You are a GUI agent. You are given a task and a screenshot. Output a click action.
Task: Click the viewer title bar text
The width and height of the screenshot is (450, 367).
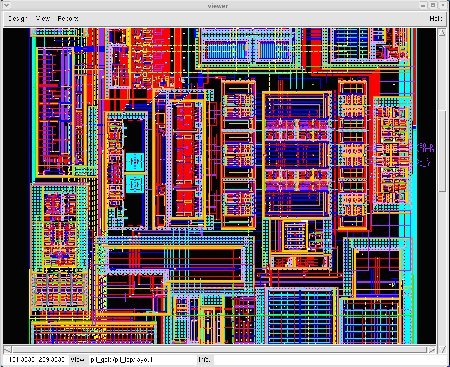coord(217,5)
